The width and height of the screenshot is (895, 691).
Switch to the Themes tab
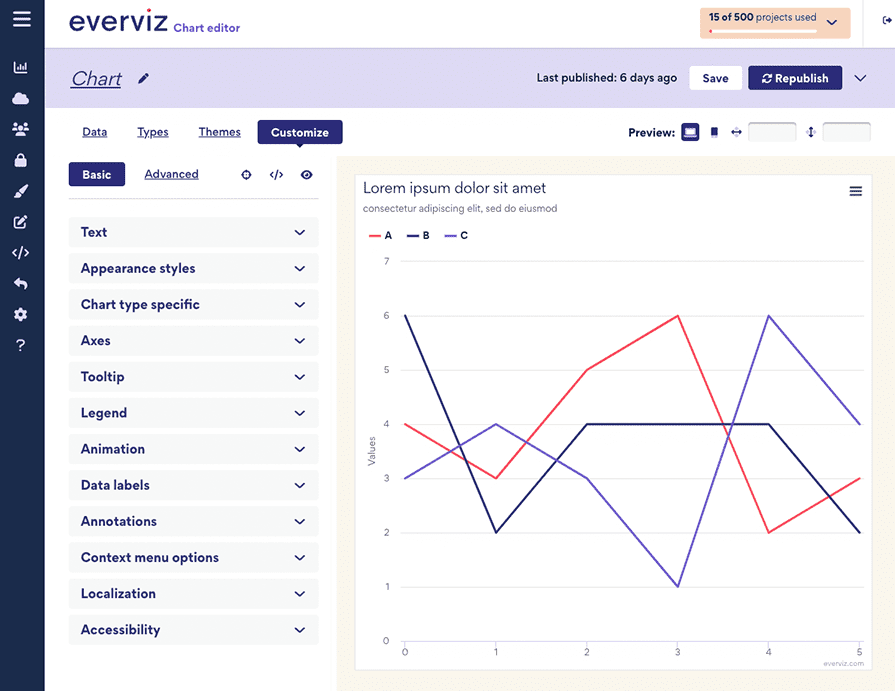pos(219,132)
